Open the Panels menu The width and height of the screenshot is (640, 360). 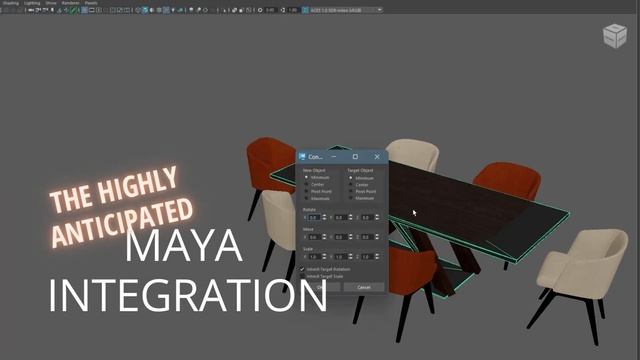91,3
